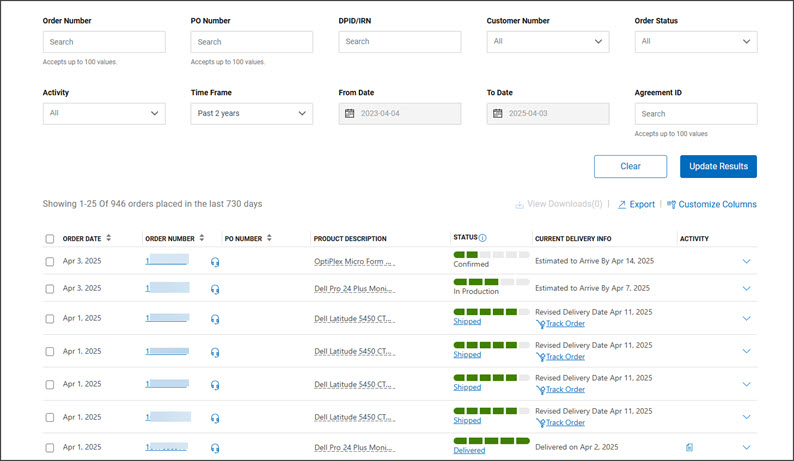This screenshot has height=461, width=794.
Task: Click Export link above the table
Action: coord(636,204)
